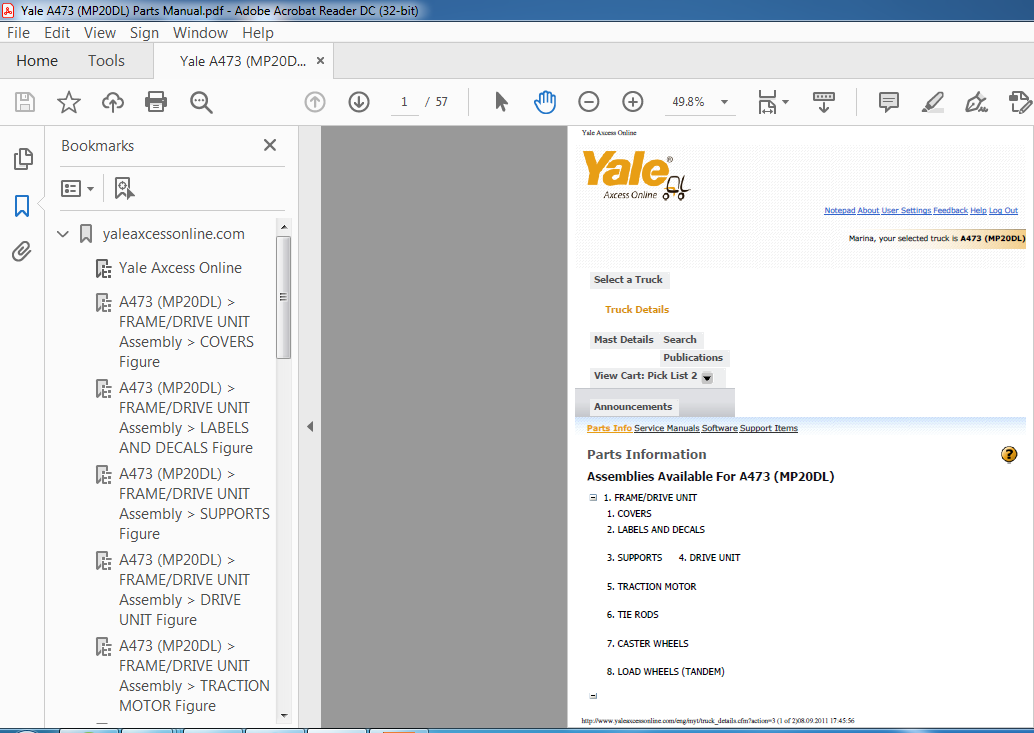Click the fit page width icon
The image size is (1034, 733).
click(767, 102)
